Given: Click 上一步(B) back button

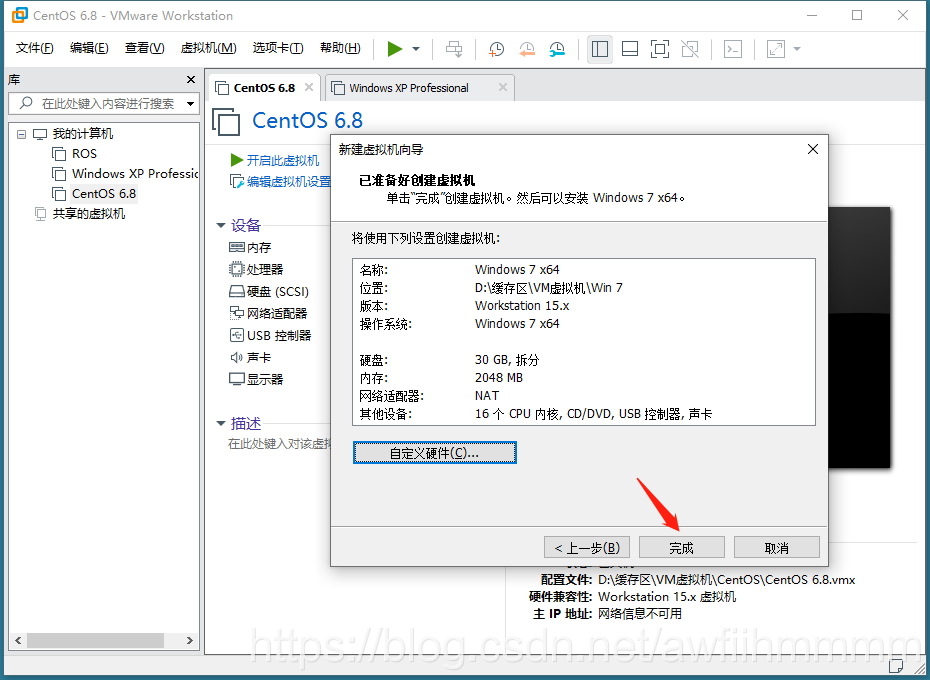Looking at the screenshot, I should [x=587, y=548].
